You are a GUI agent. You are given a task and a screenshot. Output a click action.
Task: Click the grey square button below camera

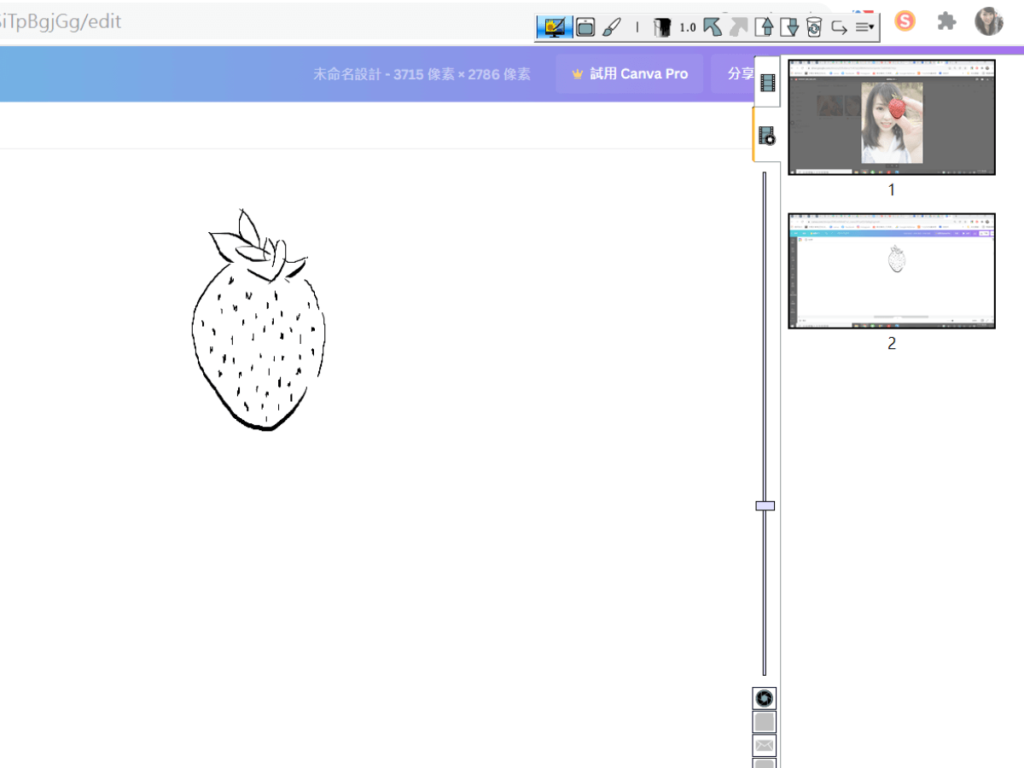tap(764, 722)
